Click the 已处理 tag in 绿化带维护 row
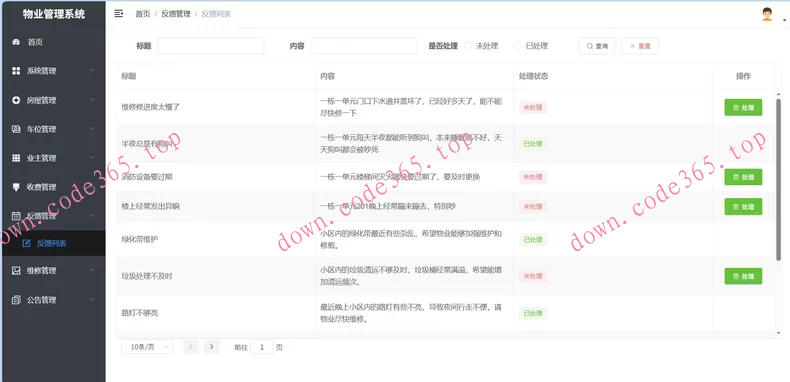This screenshot has width=790, height=382. click(533, 239)
